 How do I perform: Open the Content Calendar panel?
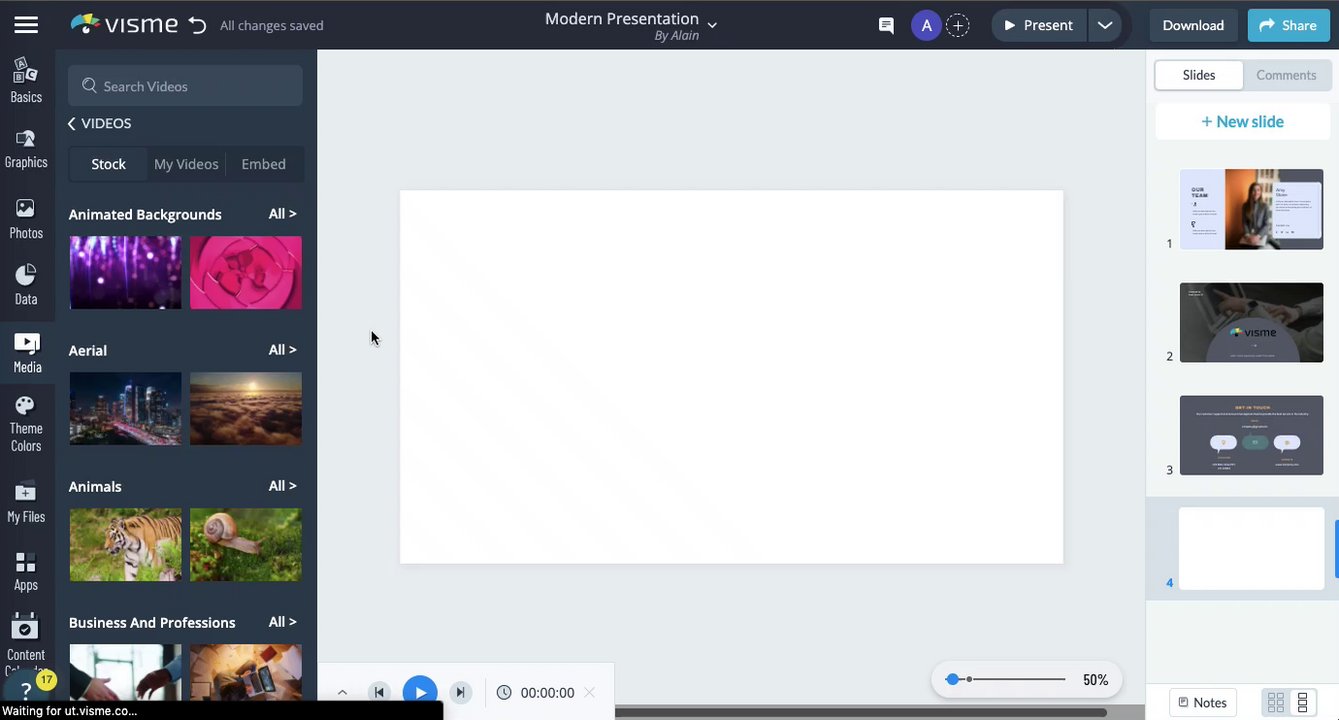[26, 644]
